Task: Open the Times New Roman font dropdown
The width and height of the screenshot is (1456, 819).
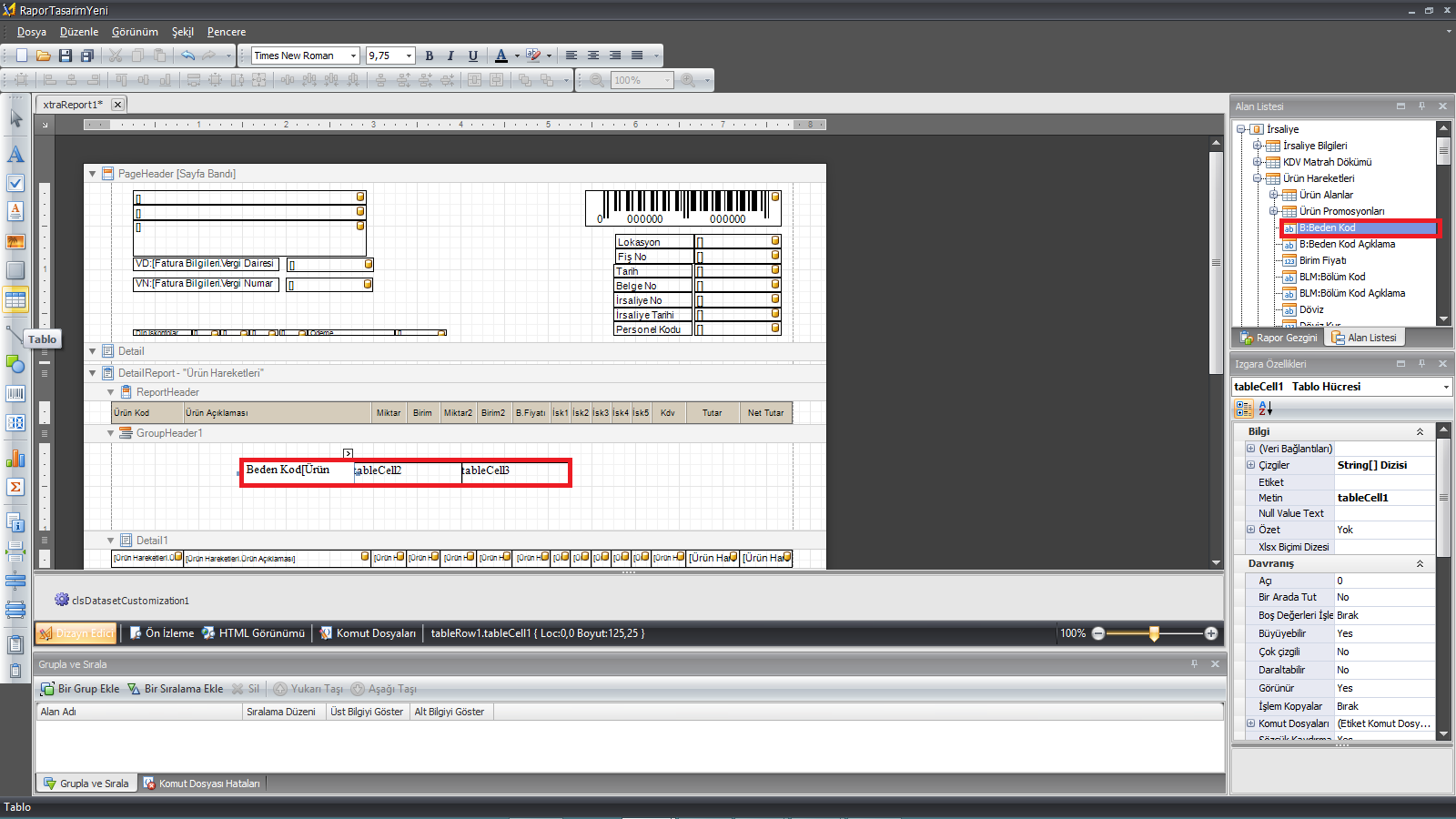Action: click(x=353, y=56)
